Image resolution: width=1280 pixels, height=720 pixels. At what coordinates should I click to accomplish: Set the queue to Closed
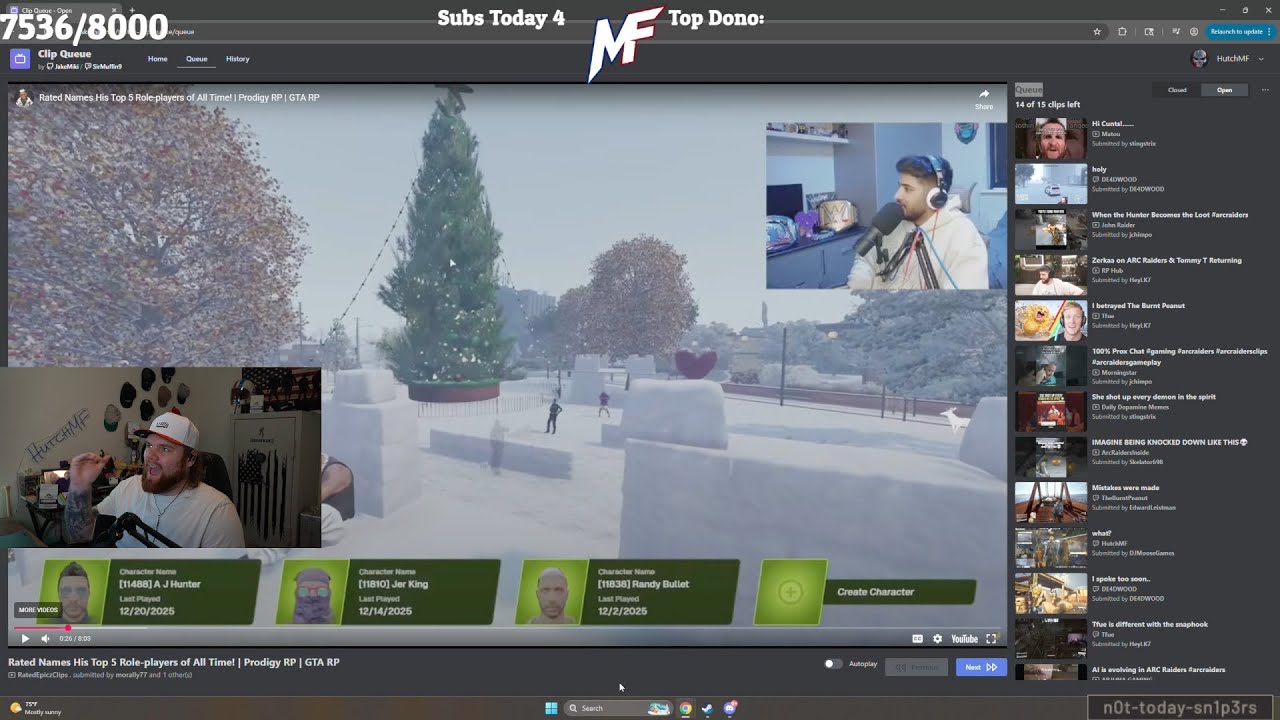pos(1177,90)
